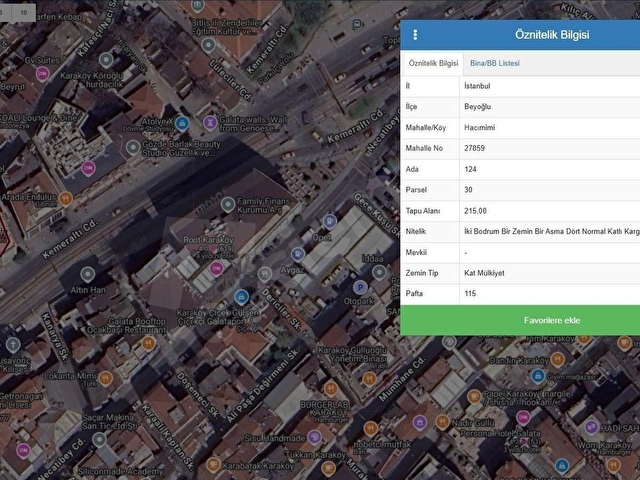Select the Zemin Tip value Kat Mülkiyet
Screen dimensions: 640x480
click(x=484, y=273)
